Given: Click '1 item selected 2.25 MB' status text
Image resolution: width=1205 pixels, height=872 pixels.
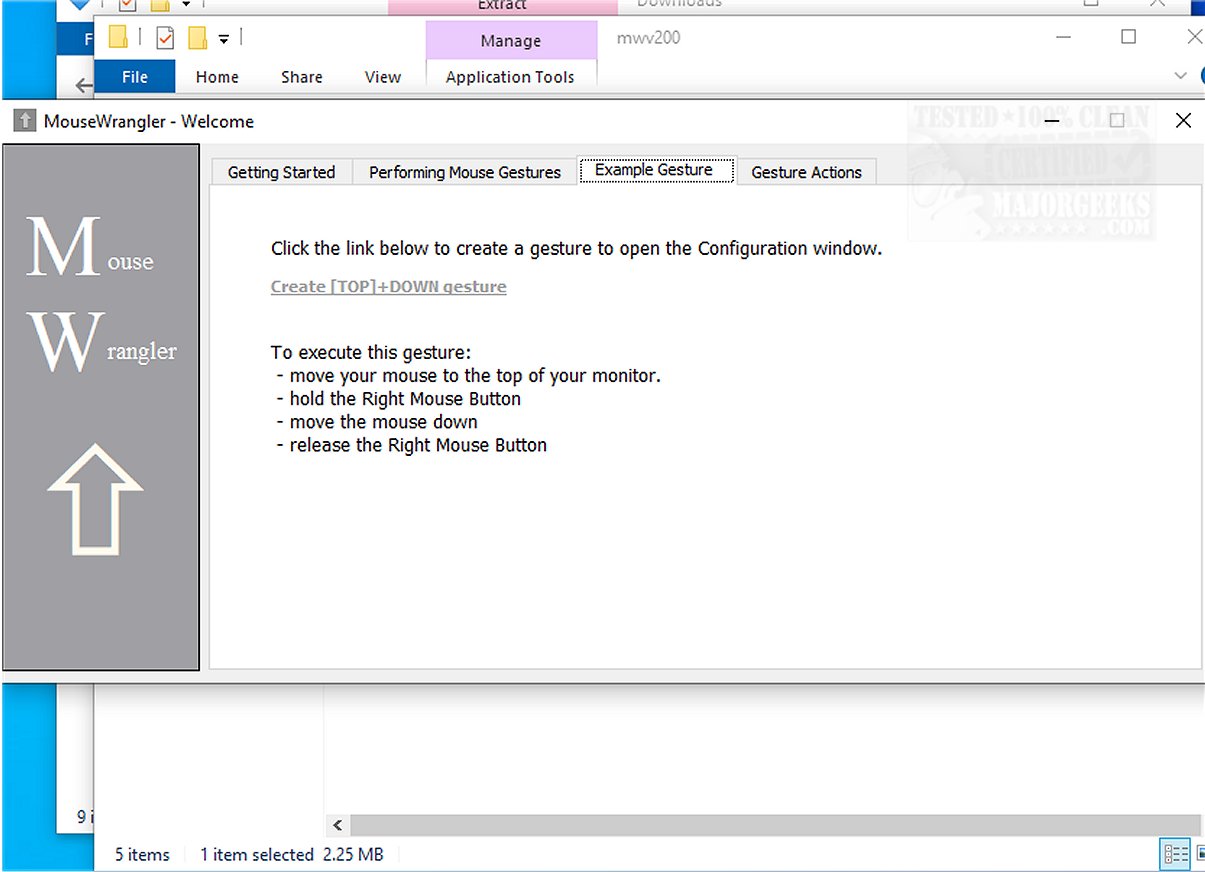Looking at the screenshot, I should (292, 855).
